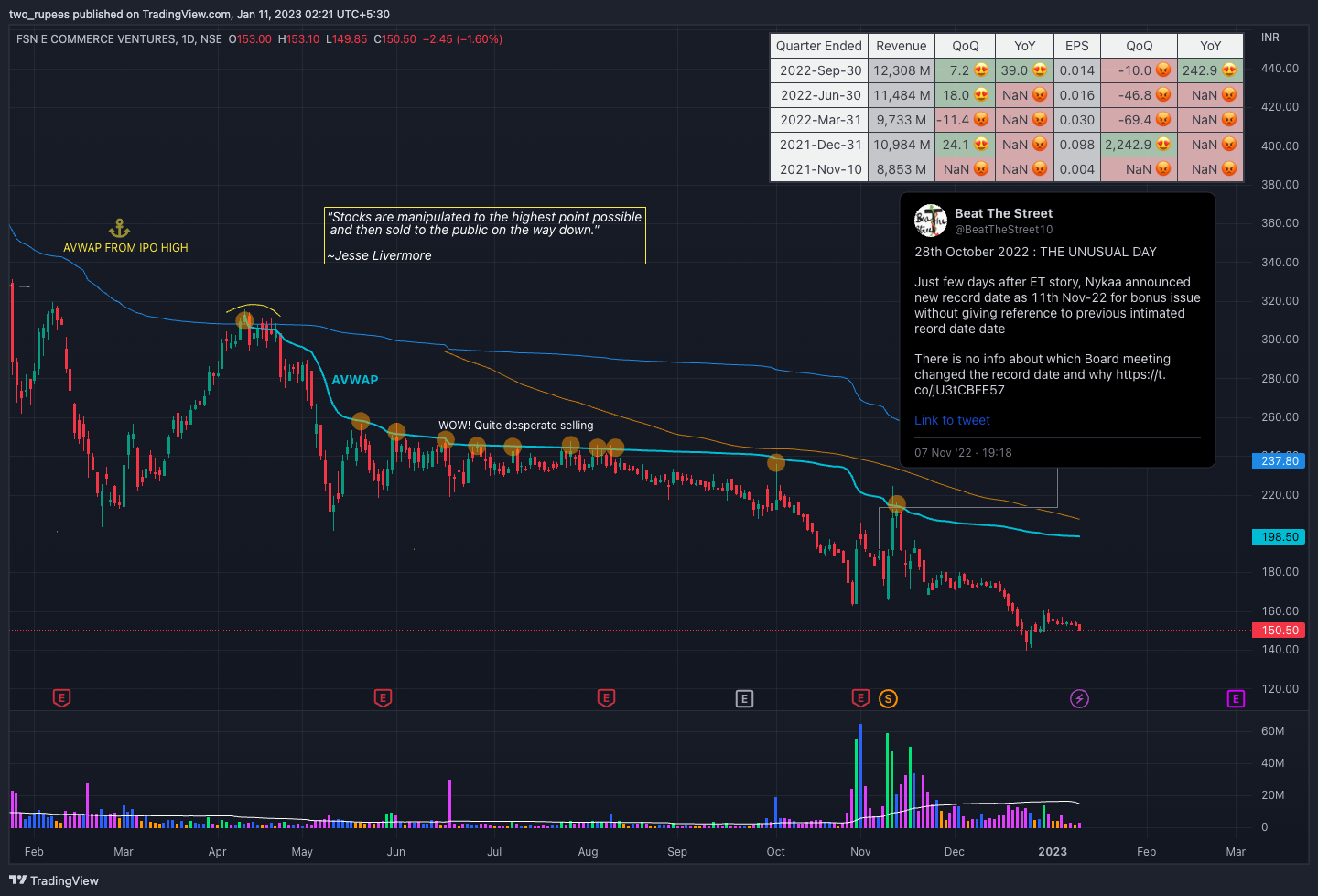The width and height of the screenshot is (1318, 896).
Task: Click the 60M volume axis label
Action: click(1272, 731)
